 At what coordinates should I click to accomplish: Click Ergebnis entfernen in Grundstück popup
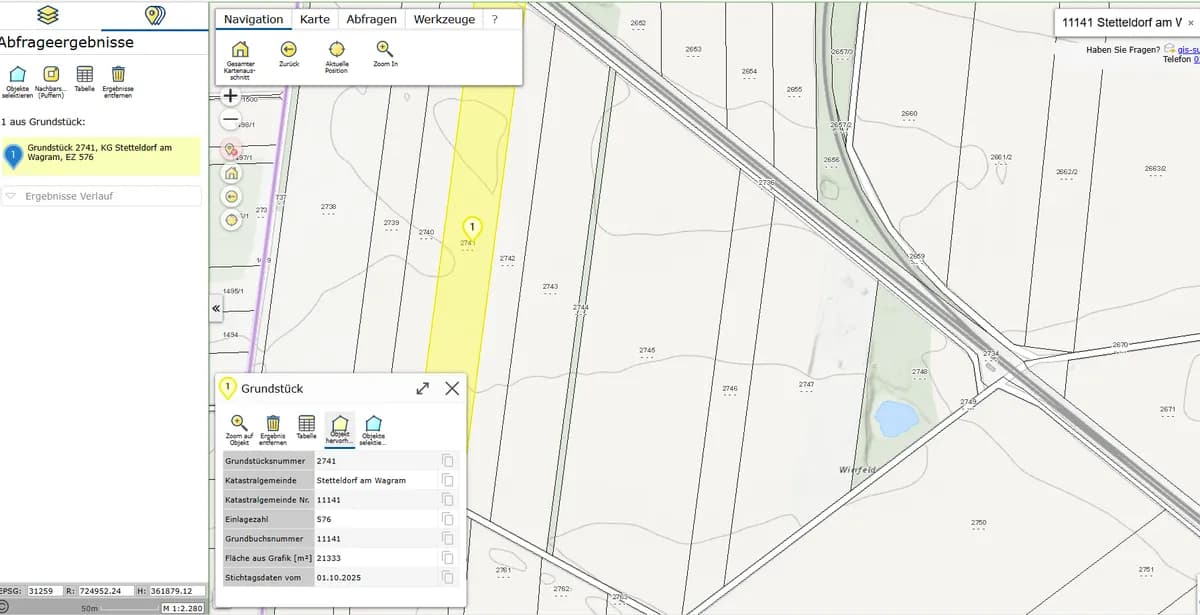(x=273, y=429)
